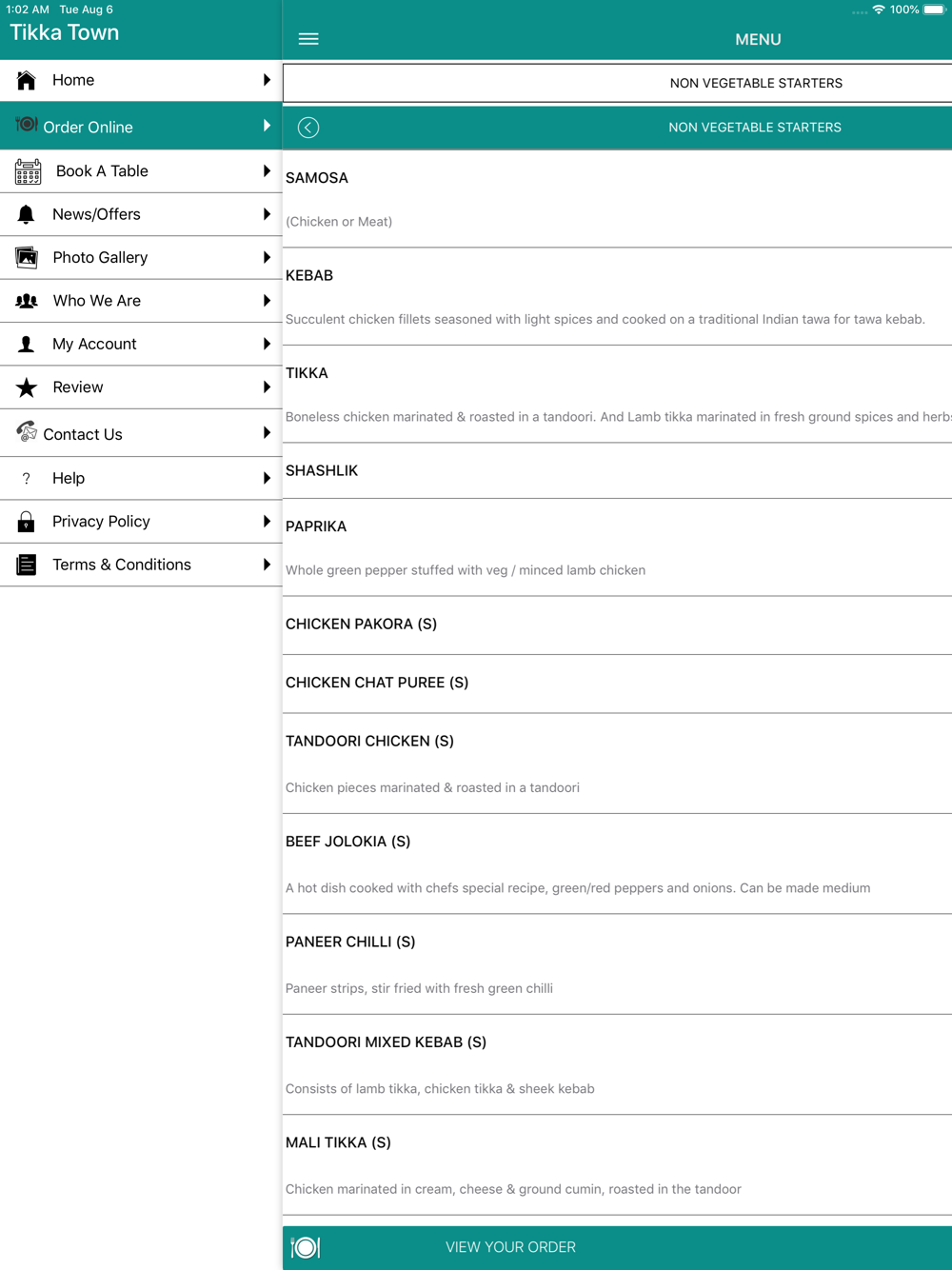Click the Privacy Policy lock icon
952x1270 pixels.
(x=27, y=522)
